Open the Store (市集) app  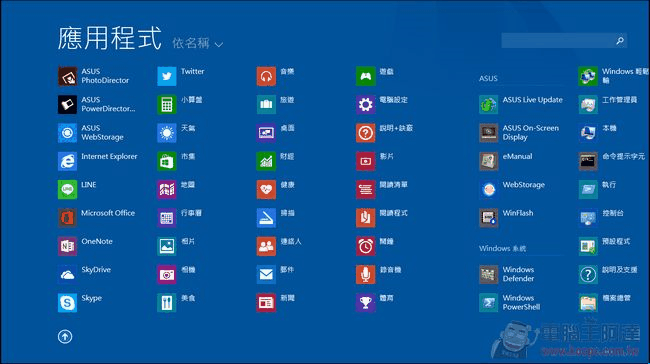tap(177, 161)
